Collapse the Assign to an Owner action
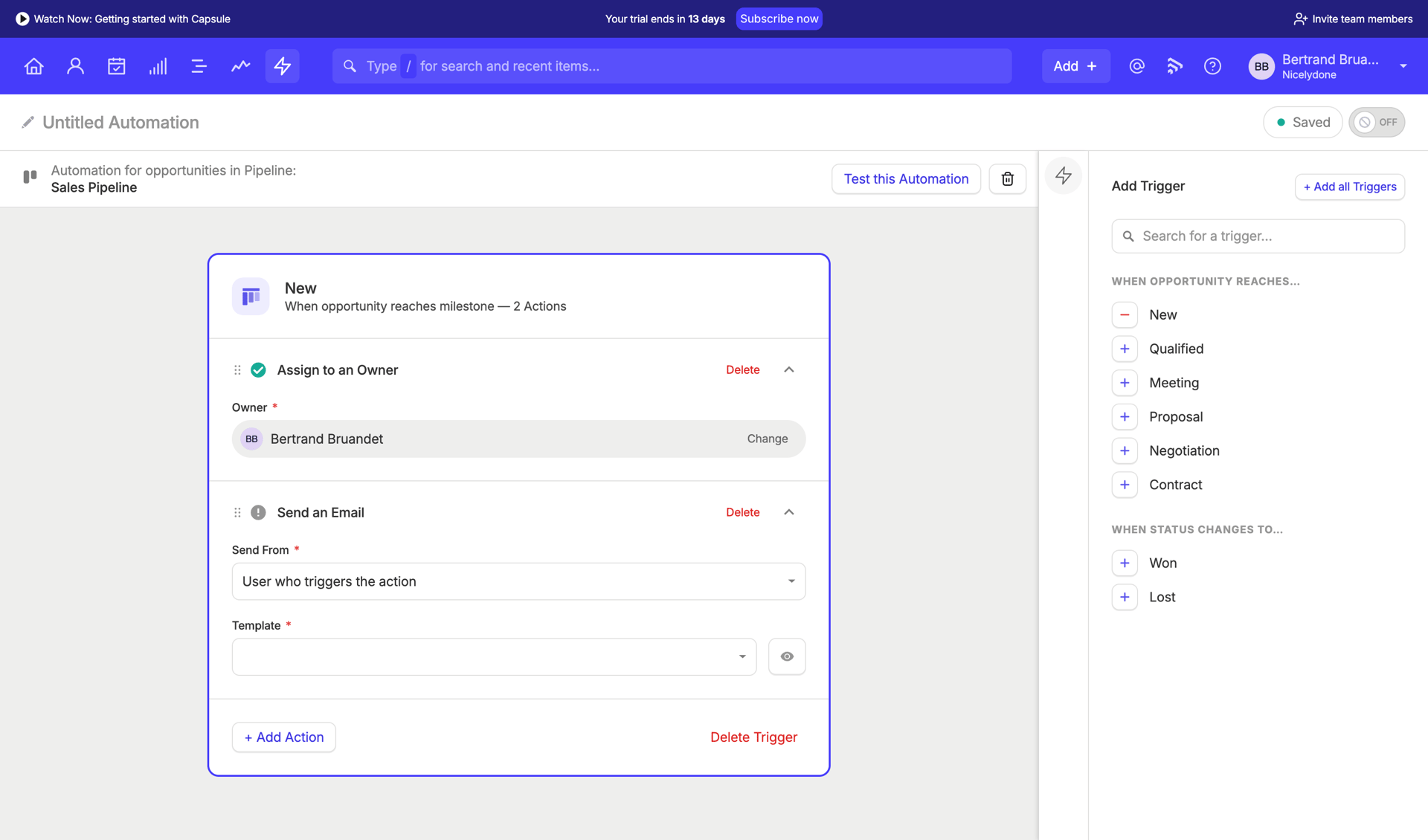The width and height of the screenshot is (1428, 840). point(788,369)
